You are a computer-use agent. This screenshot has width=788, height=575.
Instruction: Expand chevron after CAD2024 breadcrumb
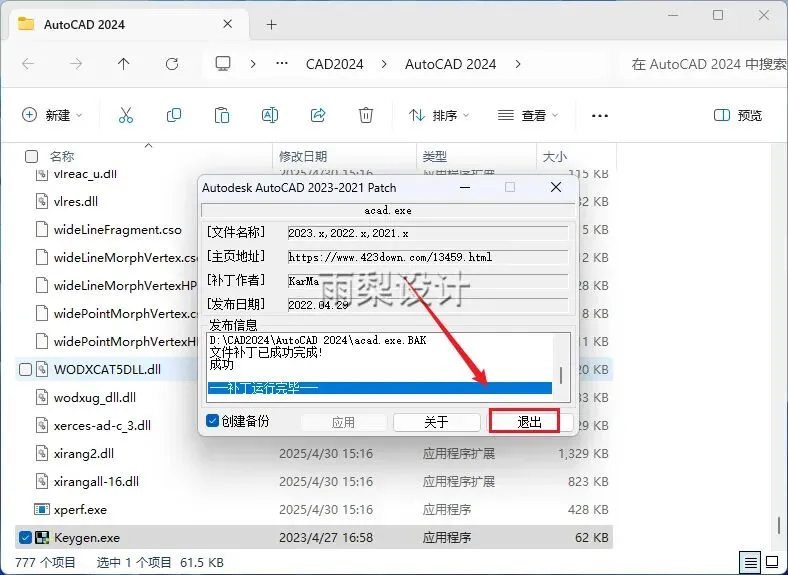(x=384, y=64)
